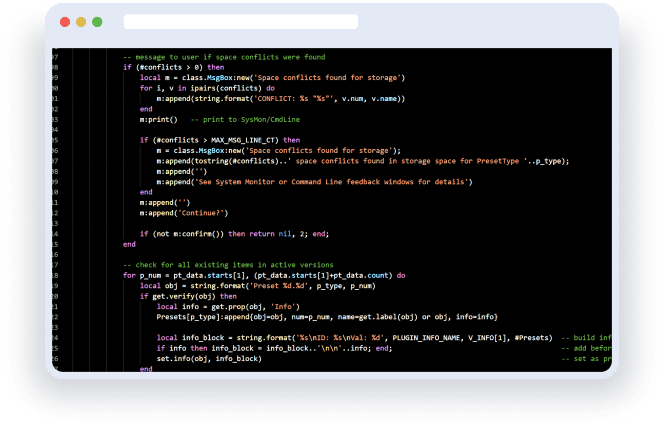The width and height of the screenshot is (664, 429).
Task: Click the string 'Preset %d.%d'
Action: pos(279,286)
